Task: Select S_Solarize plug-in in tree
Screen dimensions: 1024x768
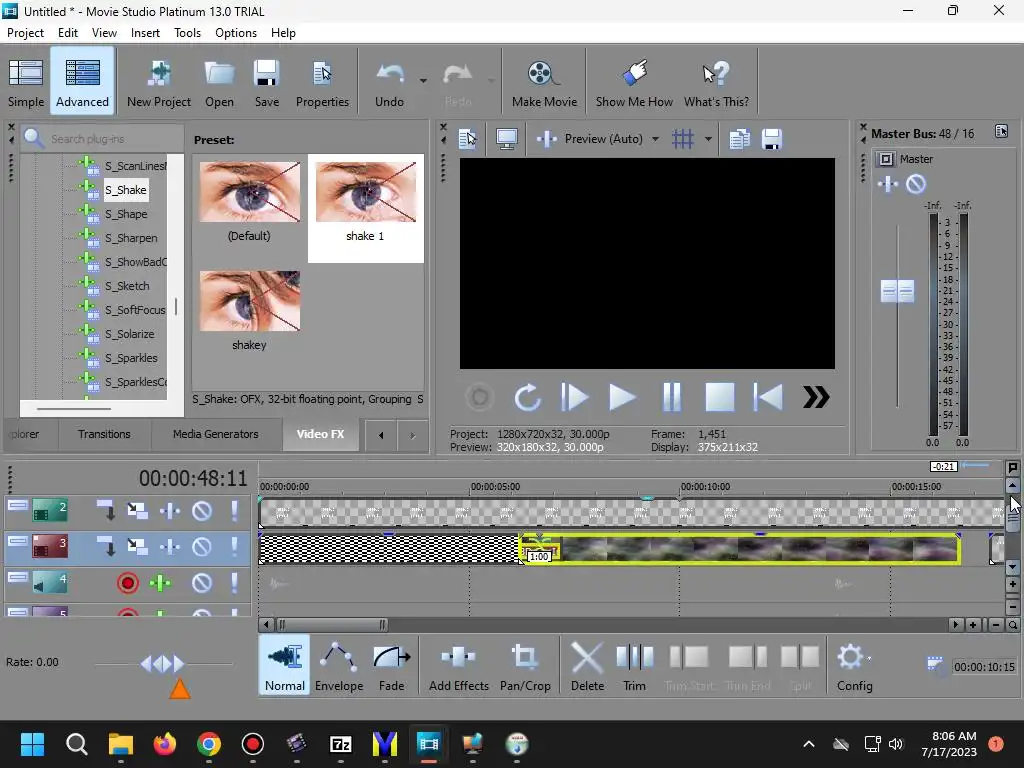Action: (130, 334)
